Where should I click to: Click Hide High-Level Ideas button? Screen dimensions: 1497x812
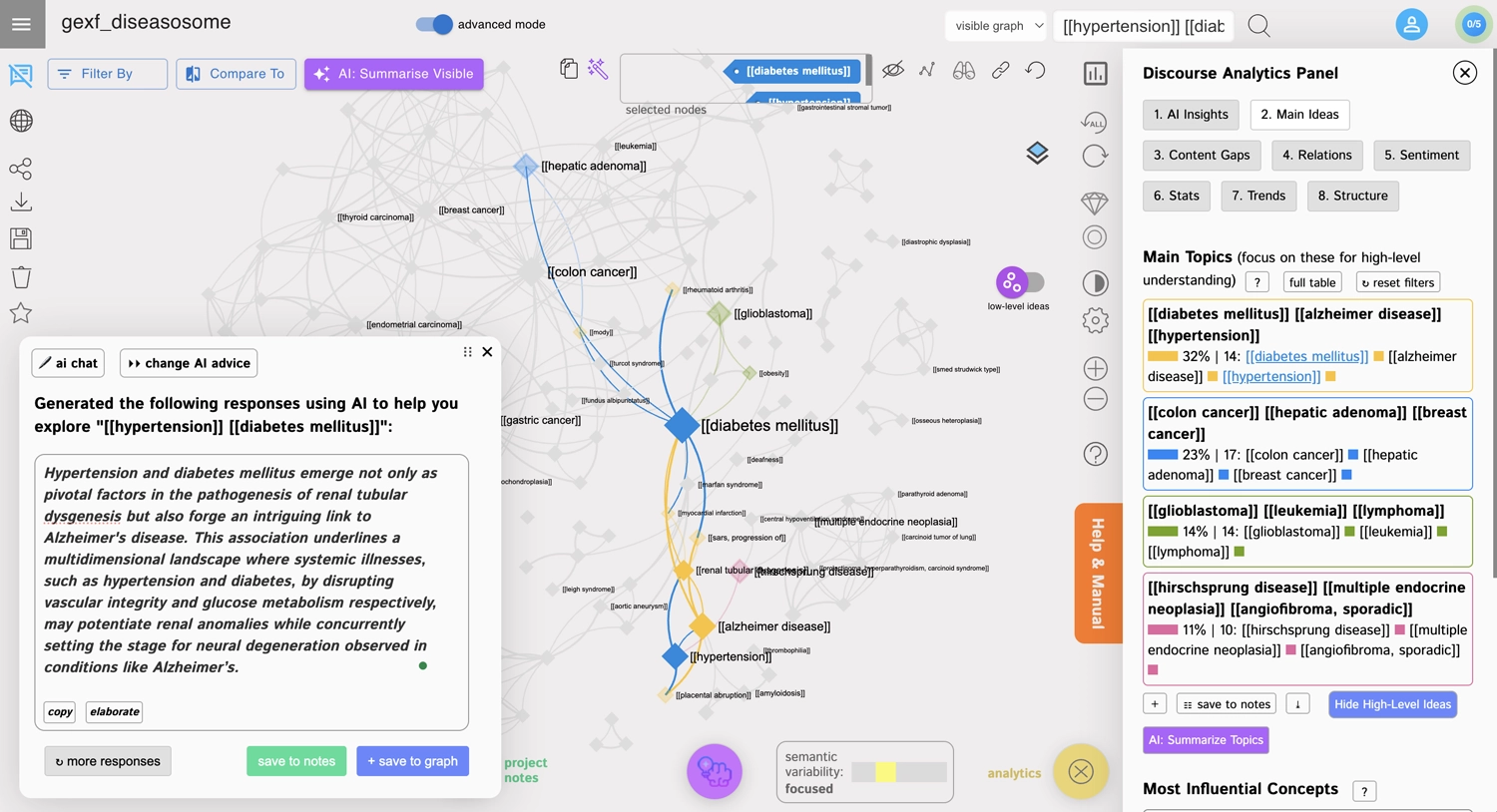[x=1392, y=704]
